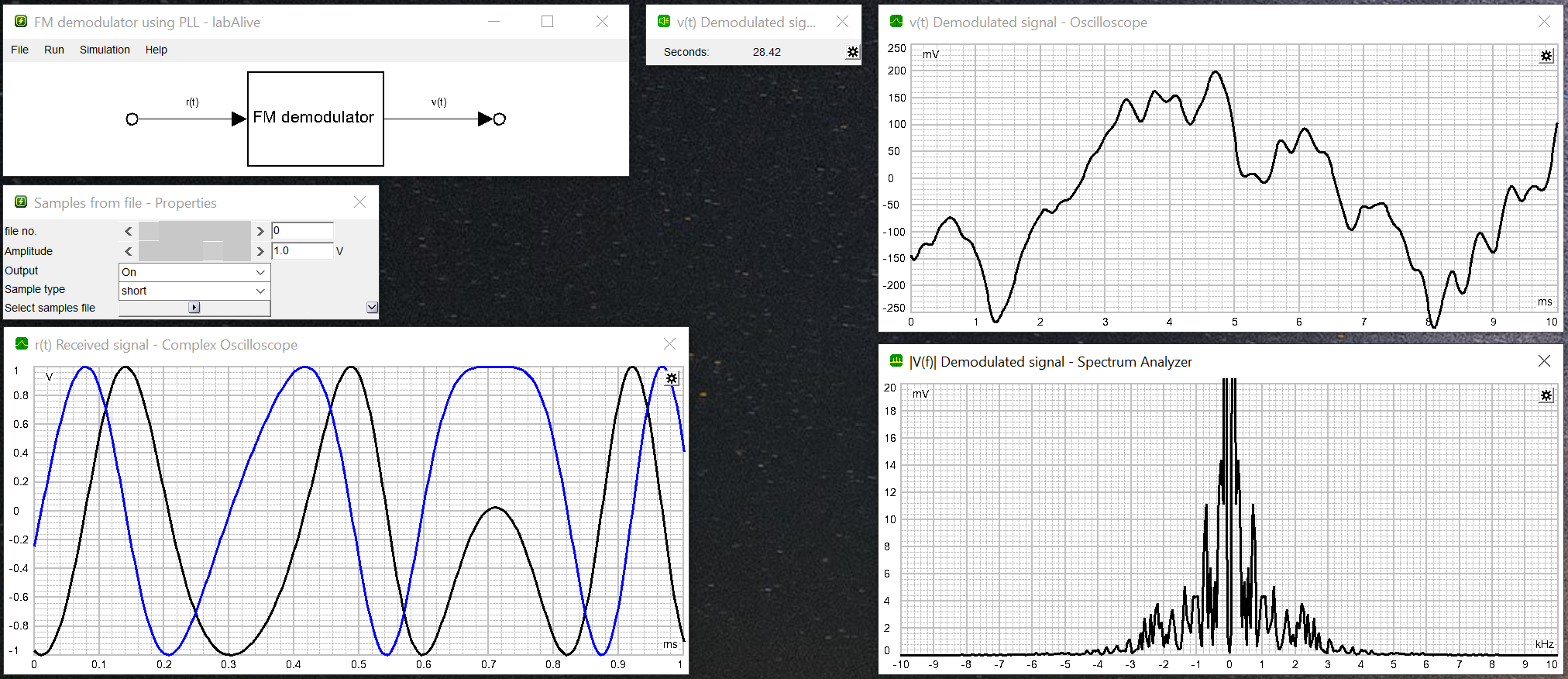Open settings gear in v(t) Oscilloscope window

point(1546,56)
